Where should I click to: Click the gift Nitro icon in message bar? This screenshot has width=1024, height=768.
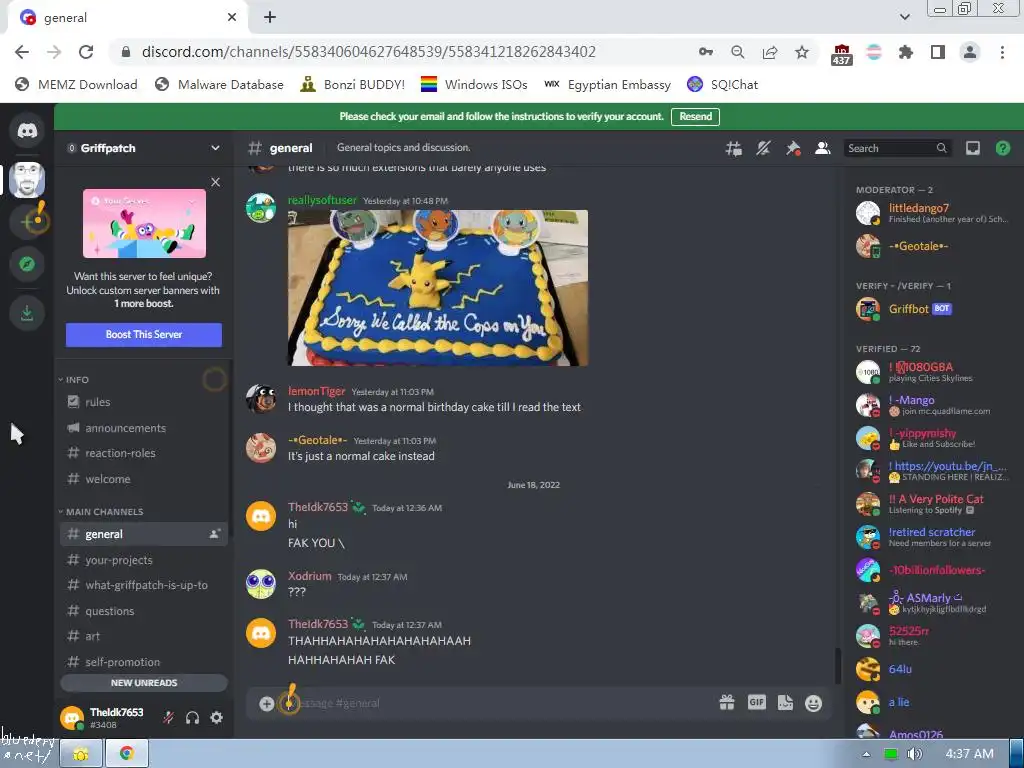tap(727, 703)
